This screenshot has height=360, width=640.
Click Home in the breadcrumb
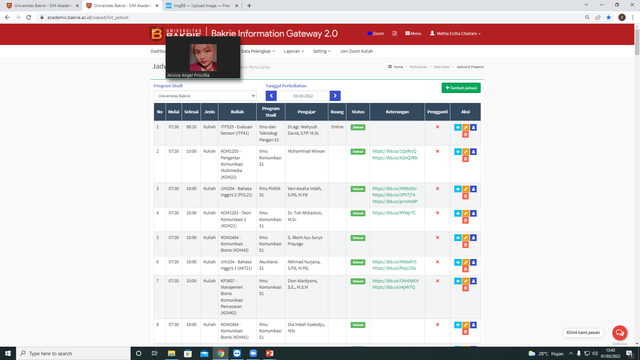coord(398,67)
